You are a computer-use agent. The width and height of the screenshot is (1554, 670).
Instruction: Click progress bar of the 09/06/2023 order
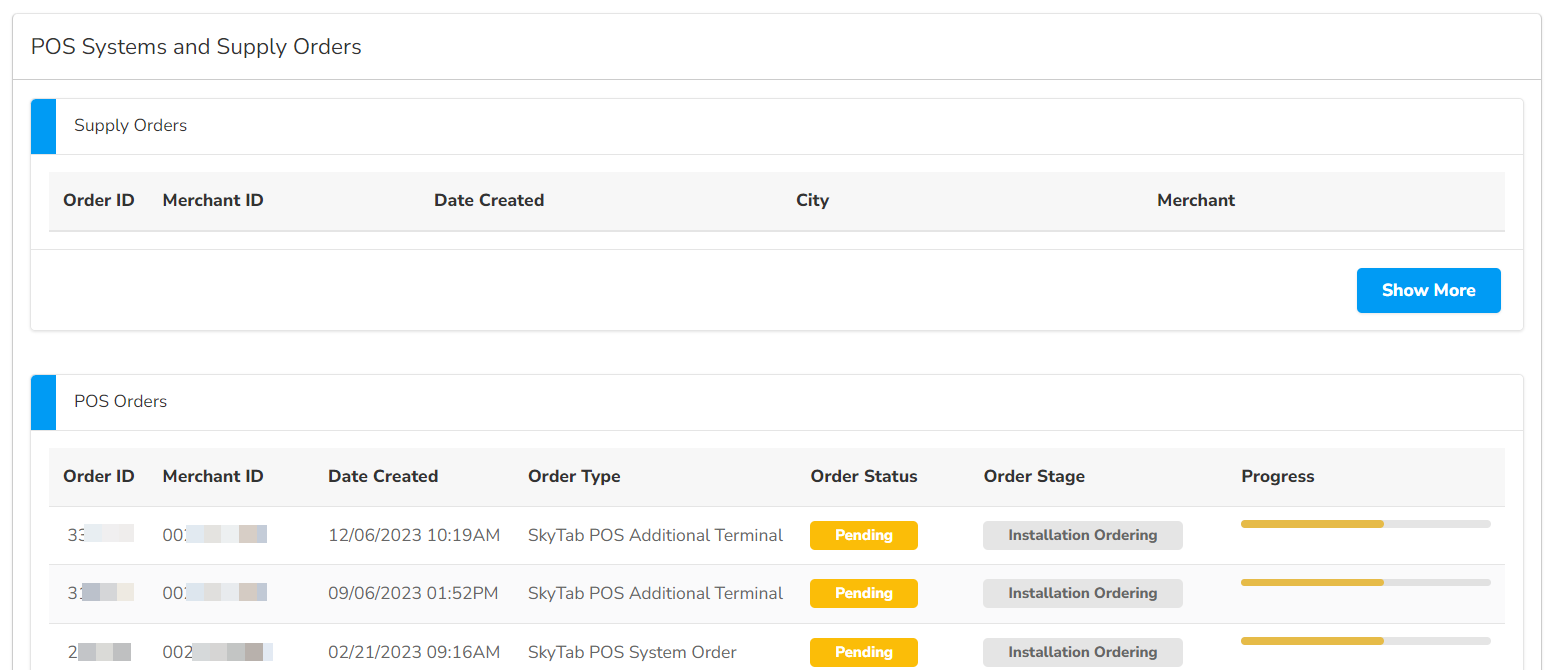1365,582
